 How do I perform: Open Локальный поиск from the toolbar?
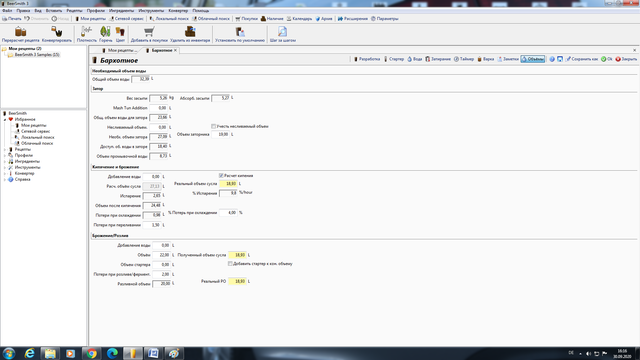point(169,19)
